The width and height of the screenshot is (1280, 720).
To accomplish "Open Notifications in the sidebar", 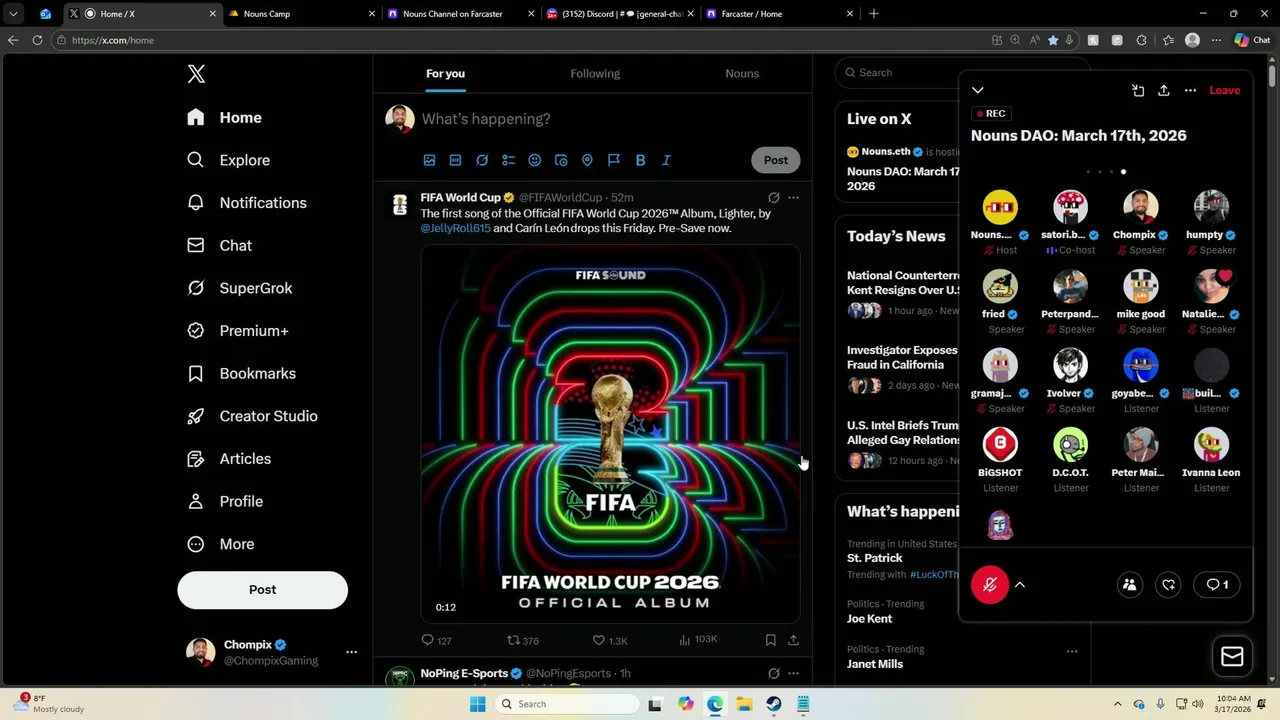I will click(x=247, y=203).
